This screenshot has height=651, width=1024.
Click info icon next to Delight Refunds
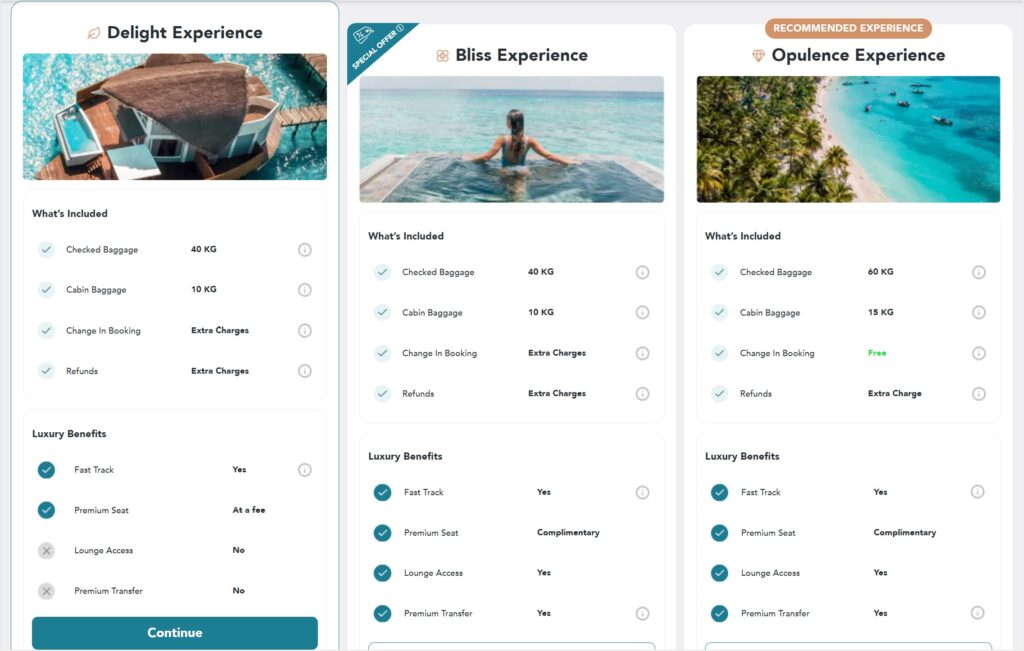click(x=304, y=371)
